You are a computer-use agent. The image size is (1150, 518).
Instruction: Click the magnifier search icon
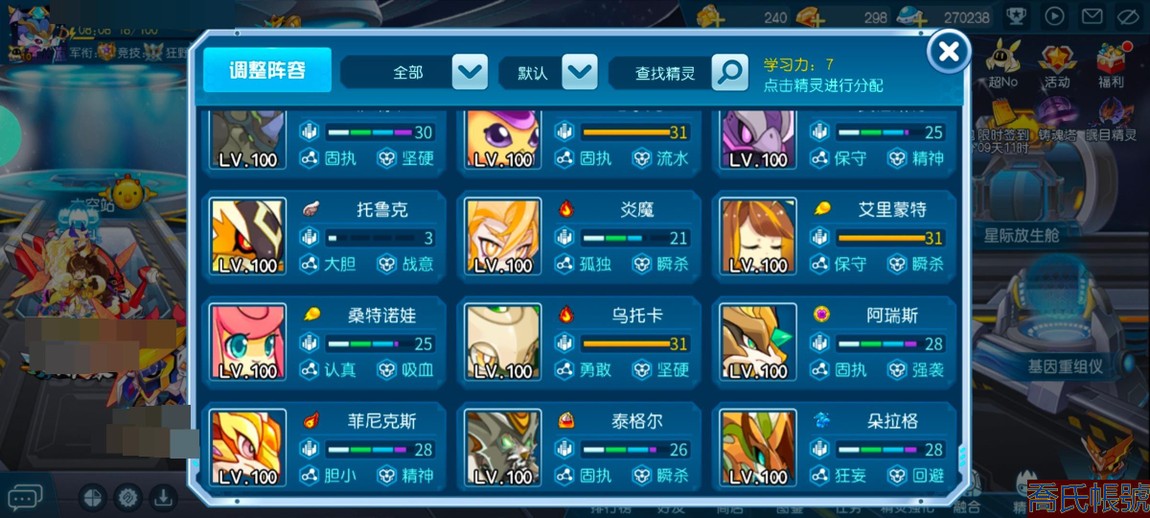coord(730,72)
